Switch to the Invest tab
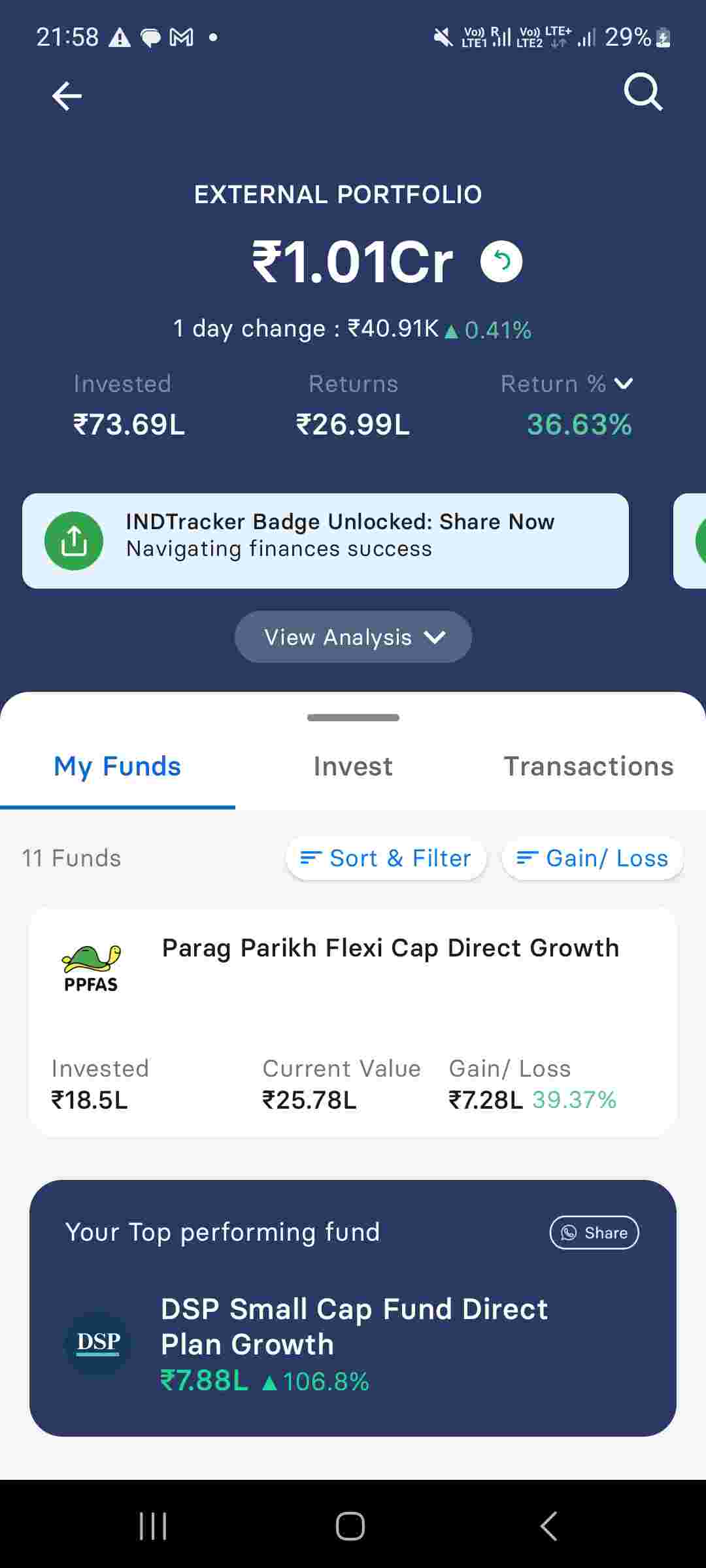 click(353, 766)
